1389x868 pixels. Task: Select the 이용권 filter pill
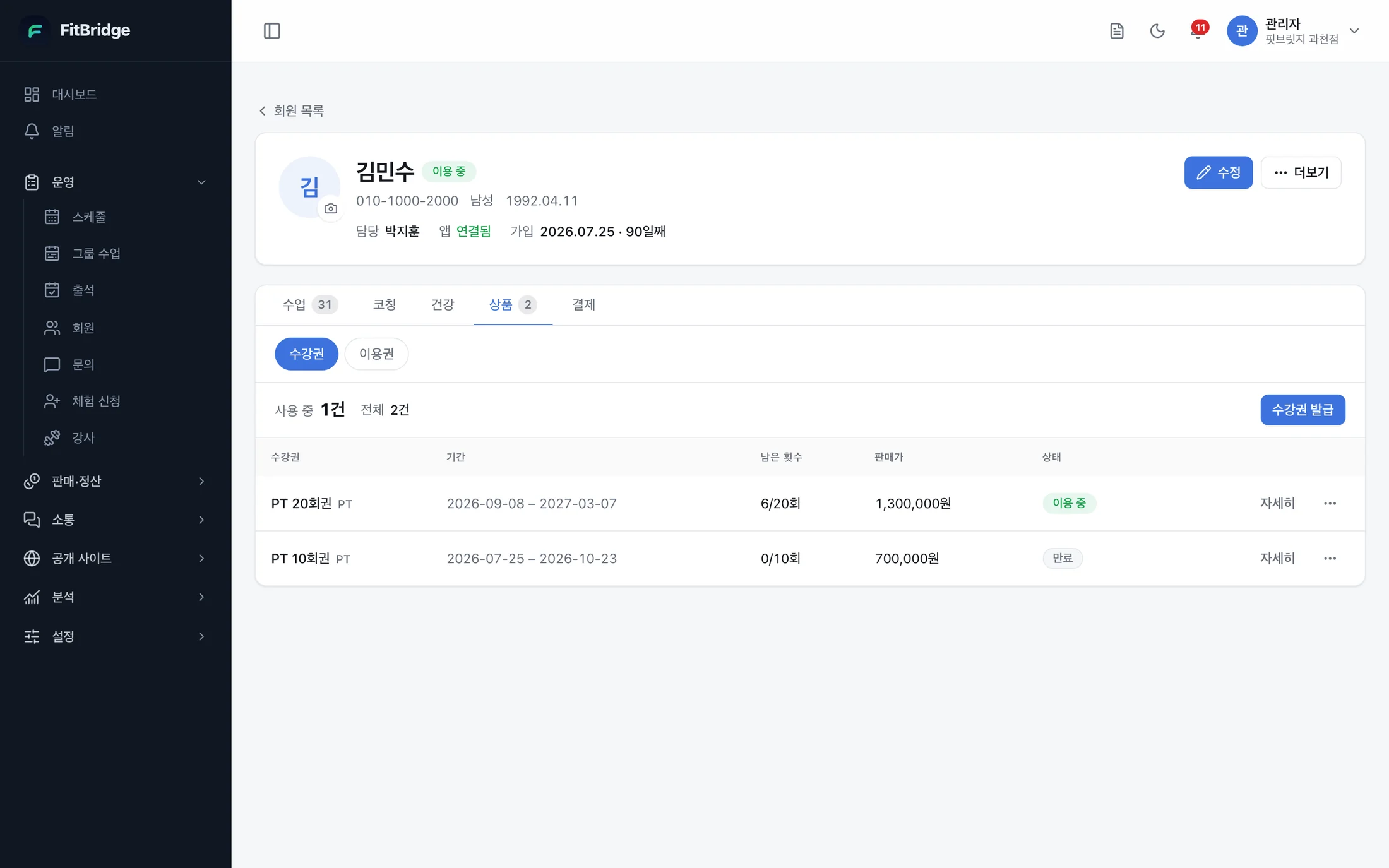tap(376, 354)
